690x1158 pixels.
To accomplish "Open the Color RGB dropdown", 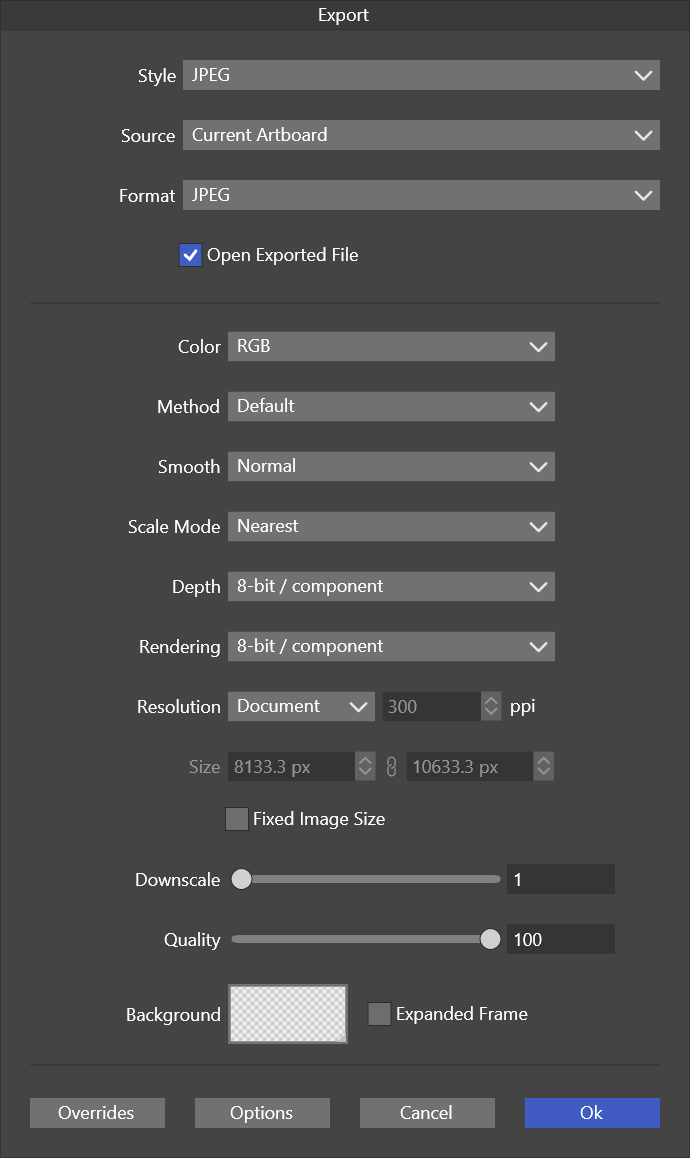I will (x=391, y=346).
